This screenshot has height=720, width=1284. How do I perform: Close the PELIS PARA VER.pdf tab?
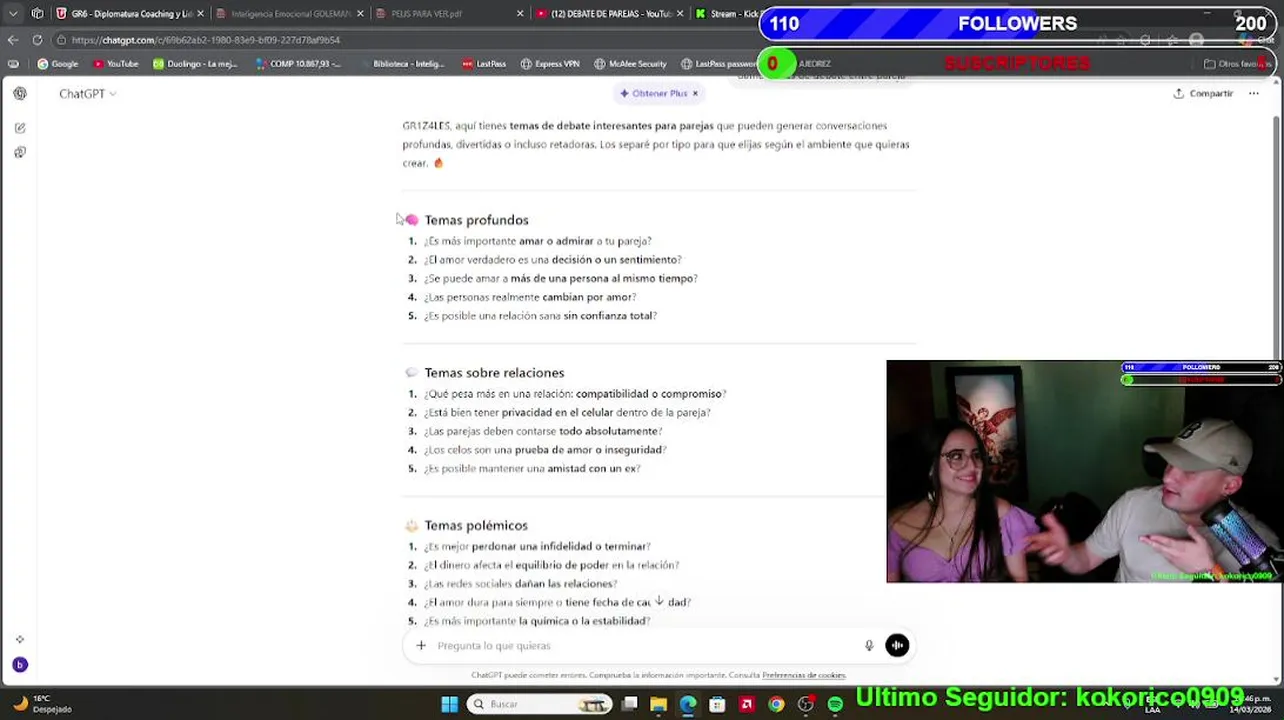point(520,14)
